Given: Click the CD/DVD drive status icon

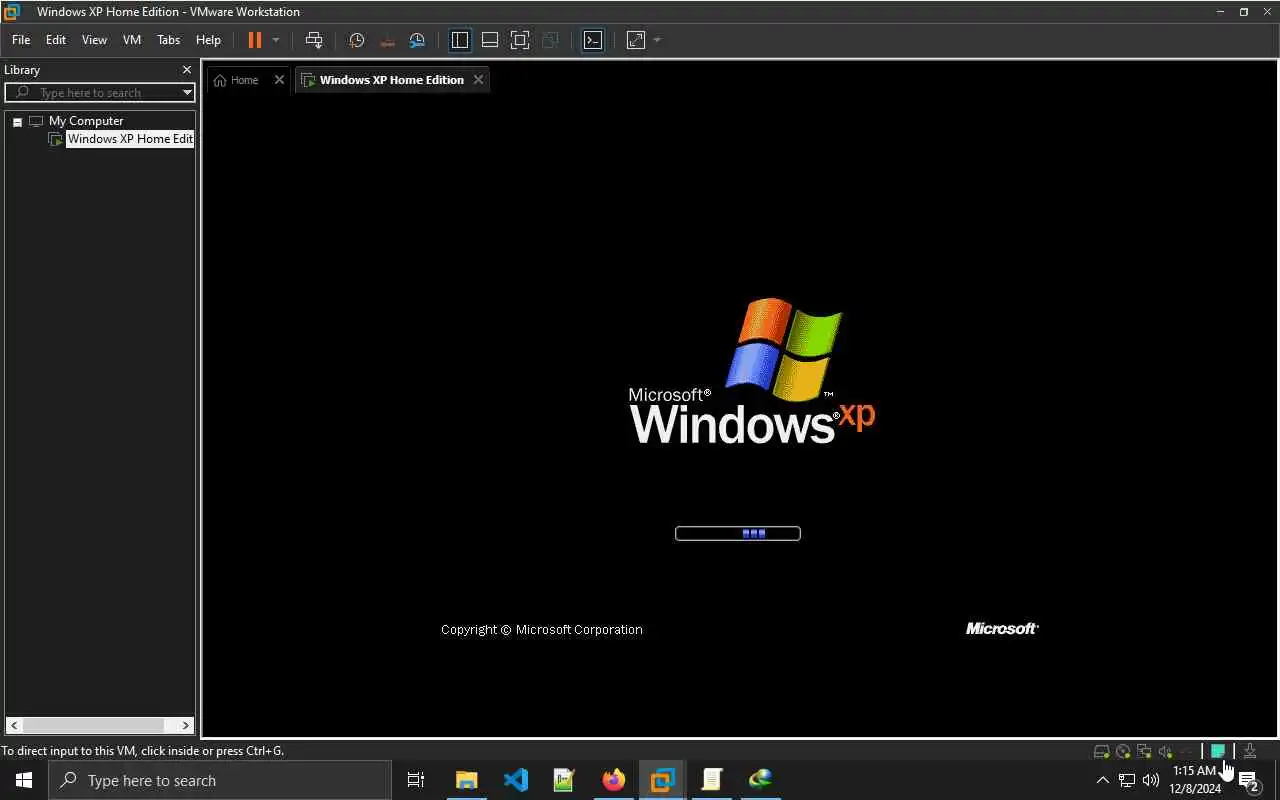Looking at the screenshot, I should pos(1123,751).
